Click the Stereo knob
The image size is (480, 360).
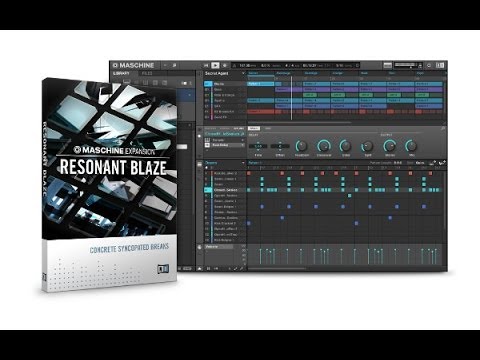click(390, 146)
